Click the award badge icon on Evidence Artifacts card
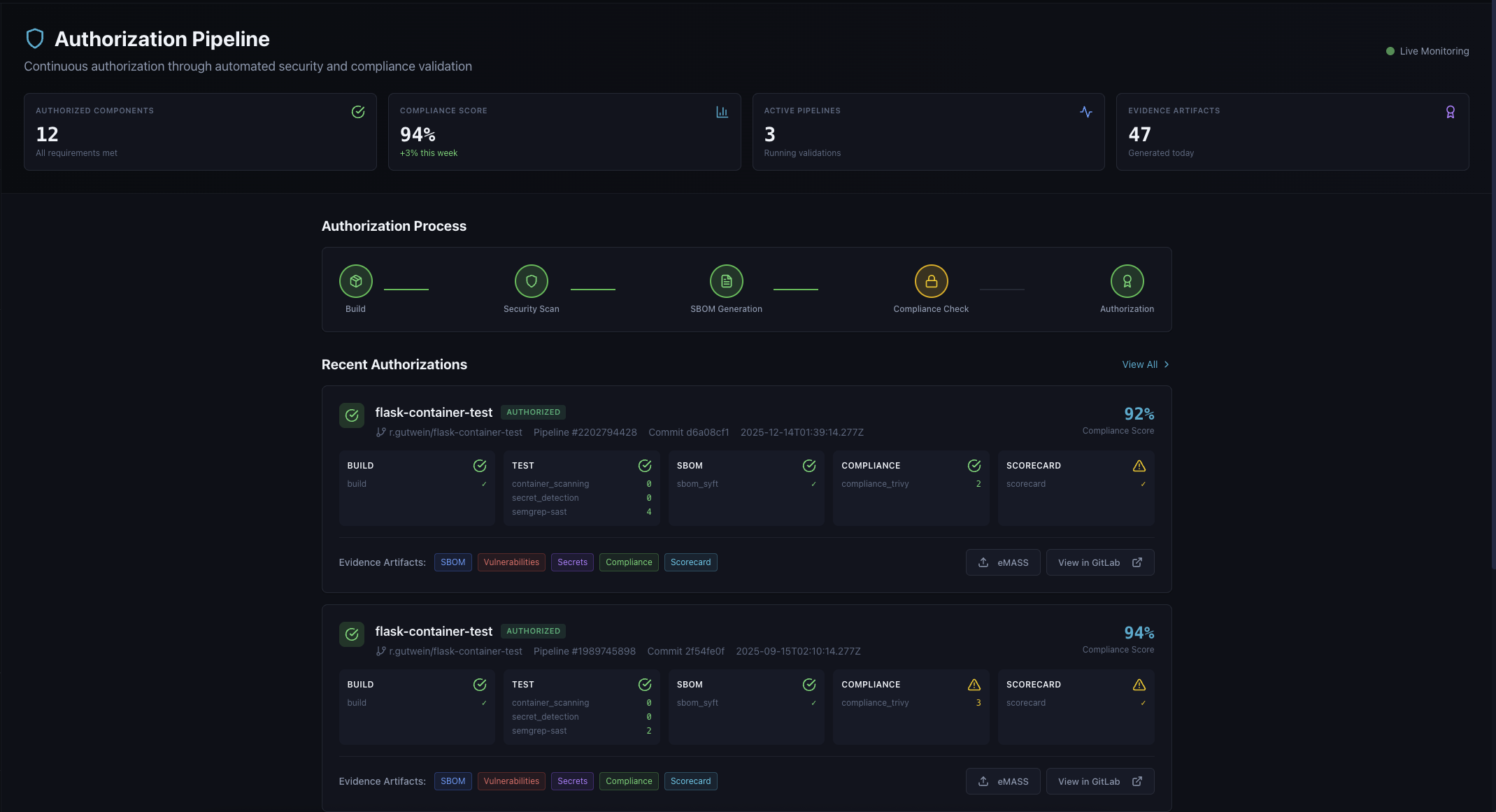 [x=1450, y=111]
